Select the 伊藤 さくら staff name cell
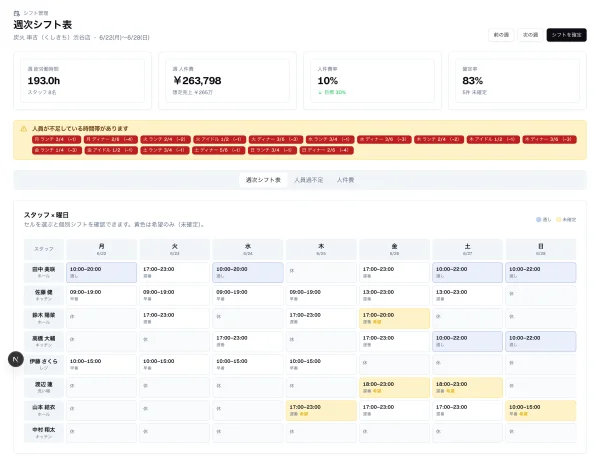 44,364
